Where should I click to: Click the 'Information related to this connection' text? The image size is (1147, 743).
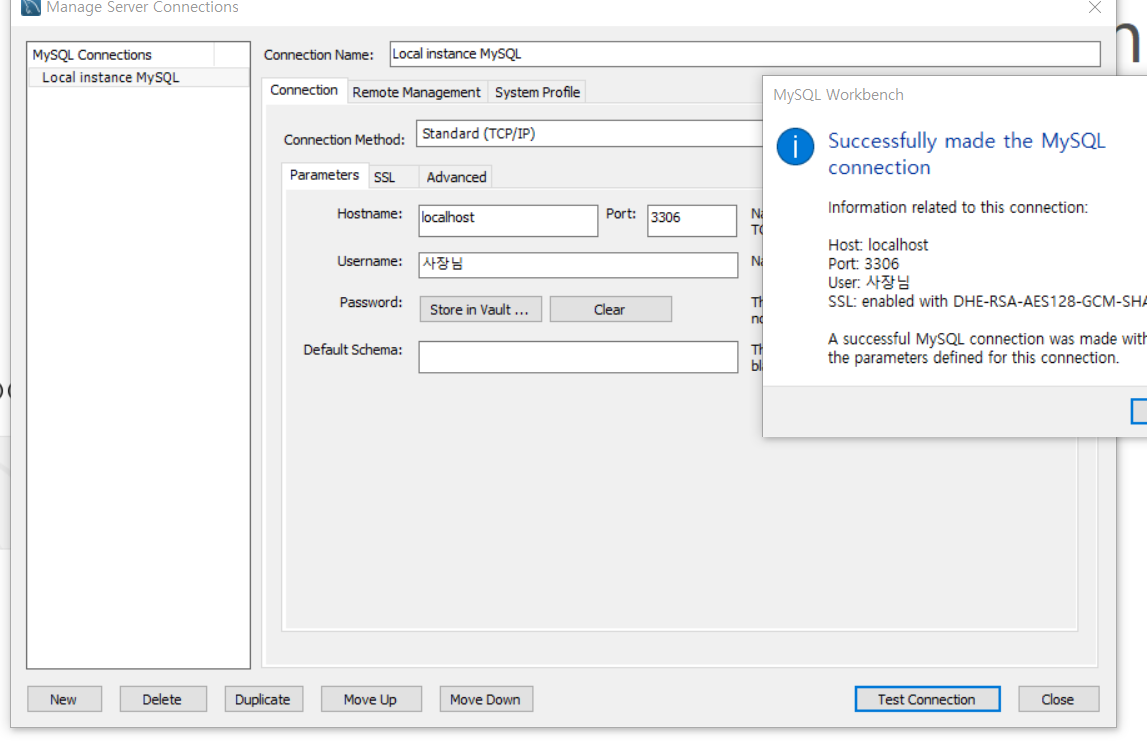[958, 208]
